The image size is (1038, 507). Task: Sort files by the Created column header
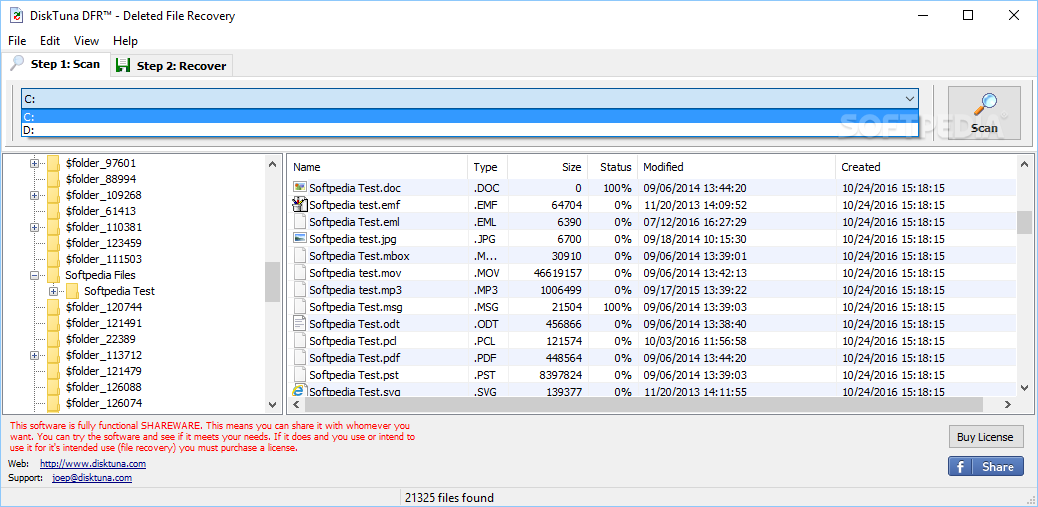tap(925, 167)
